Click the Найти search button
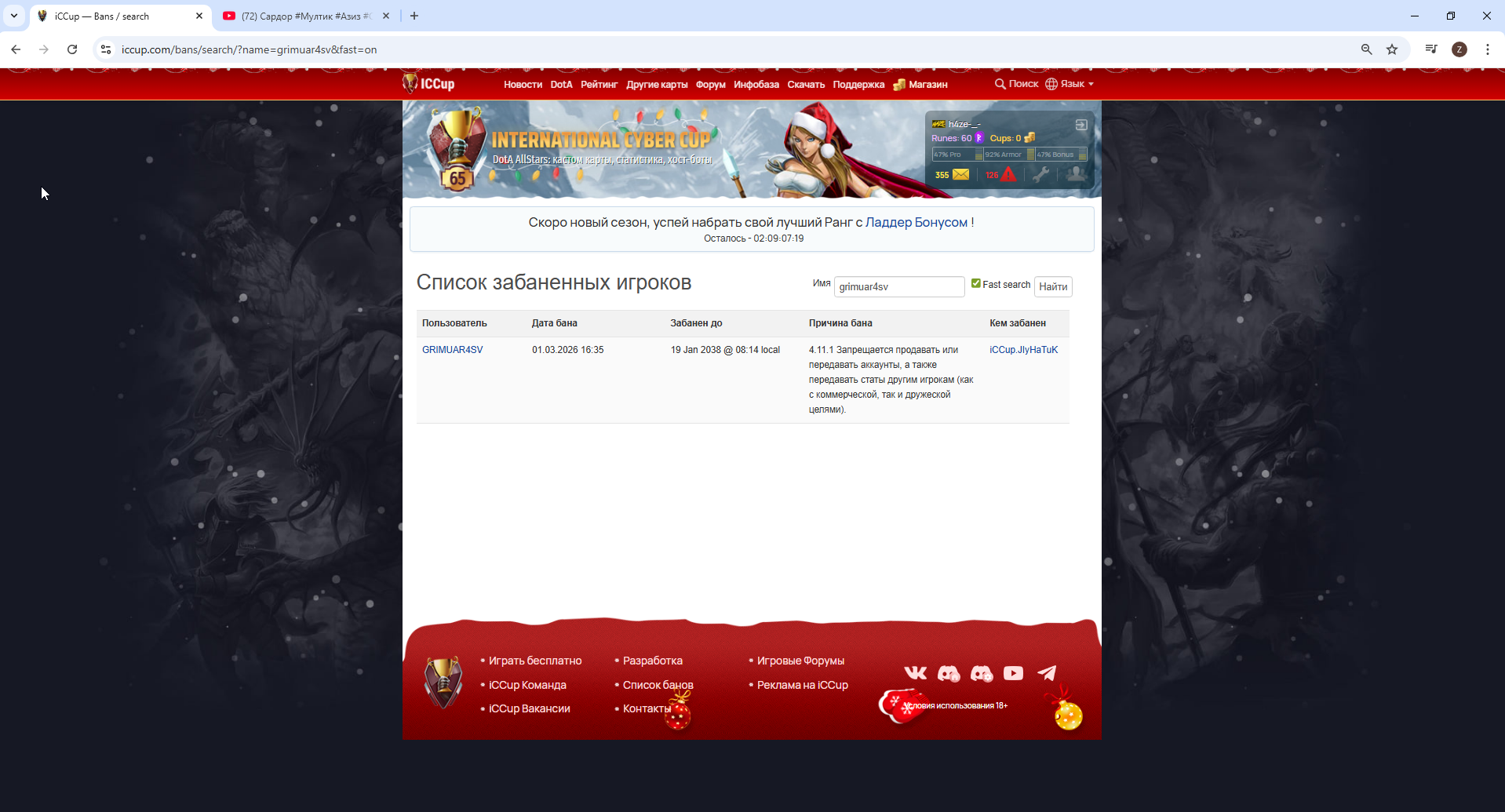The height and width of the screenshot is (812, 1505). [x=1053, y=286]
